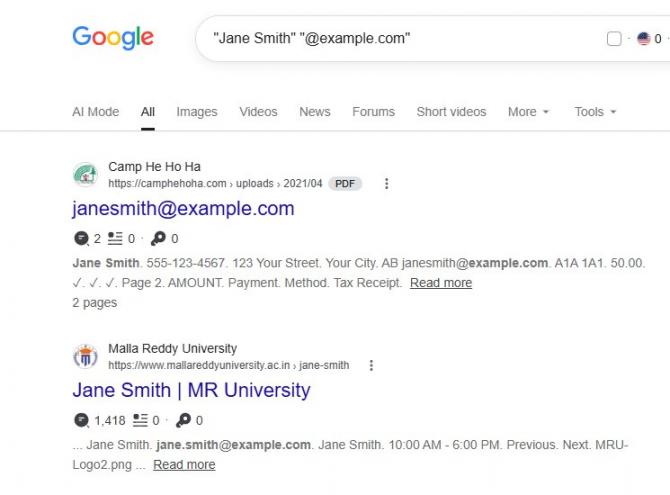Click the PDF badge on first result

[x=345, y=183]
